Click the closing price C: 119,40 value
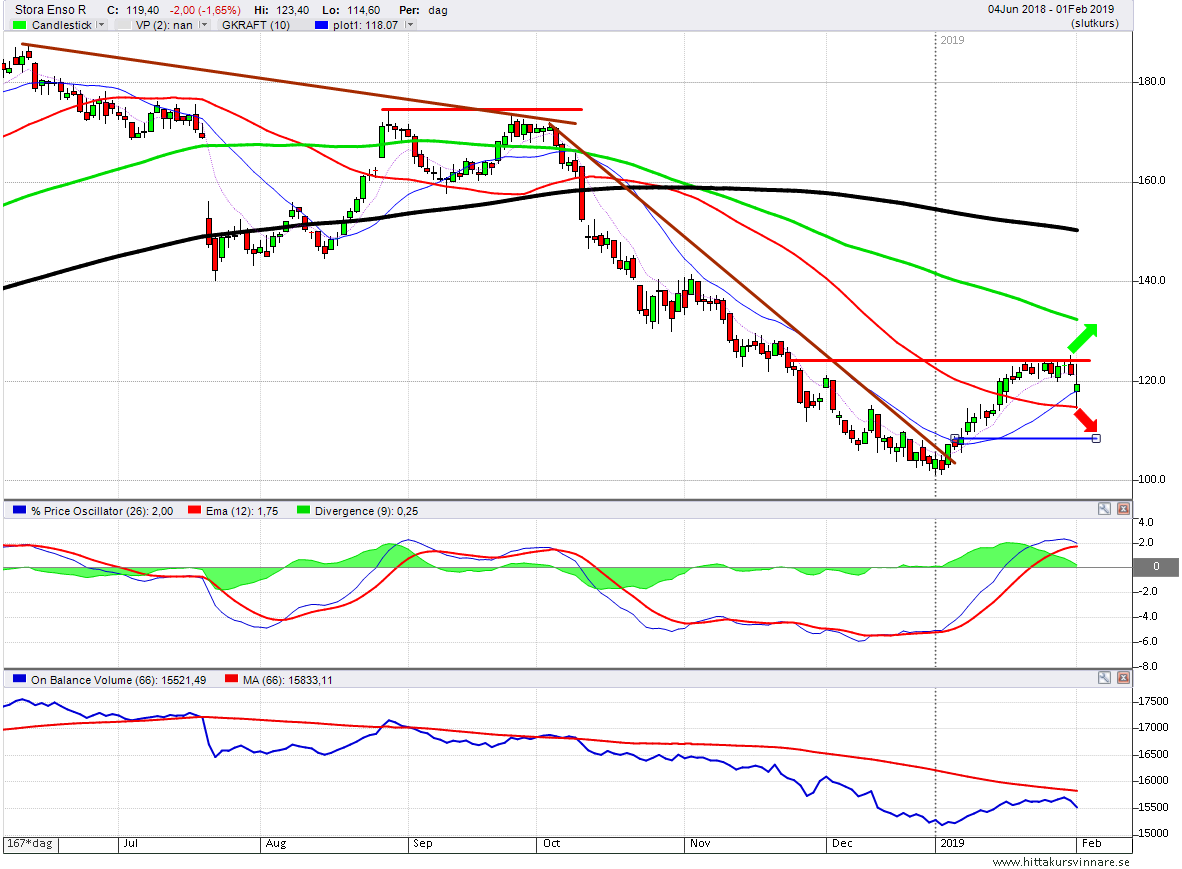The width and height of the screenshot is (1182, 869). (x=133, y=11)
